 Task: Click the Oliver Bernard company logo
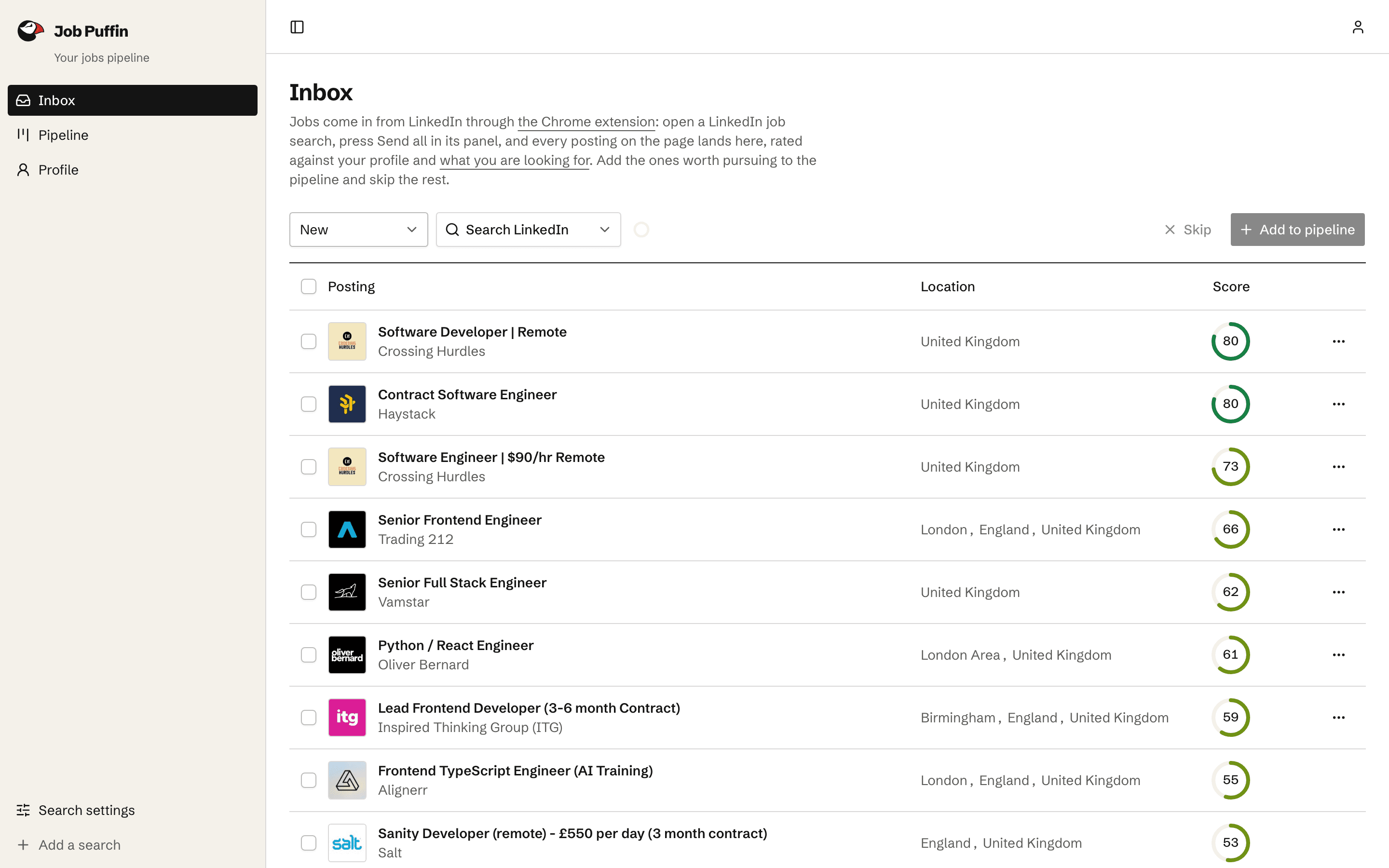347,654
